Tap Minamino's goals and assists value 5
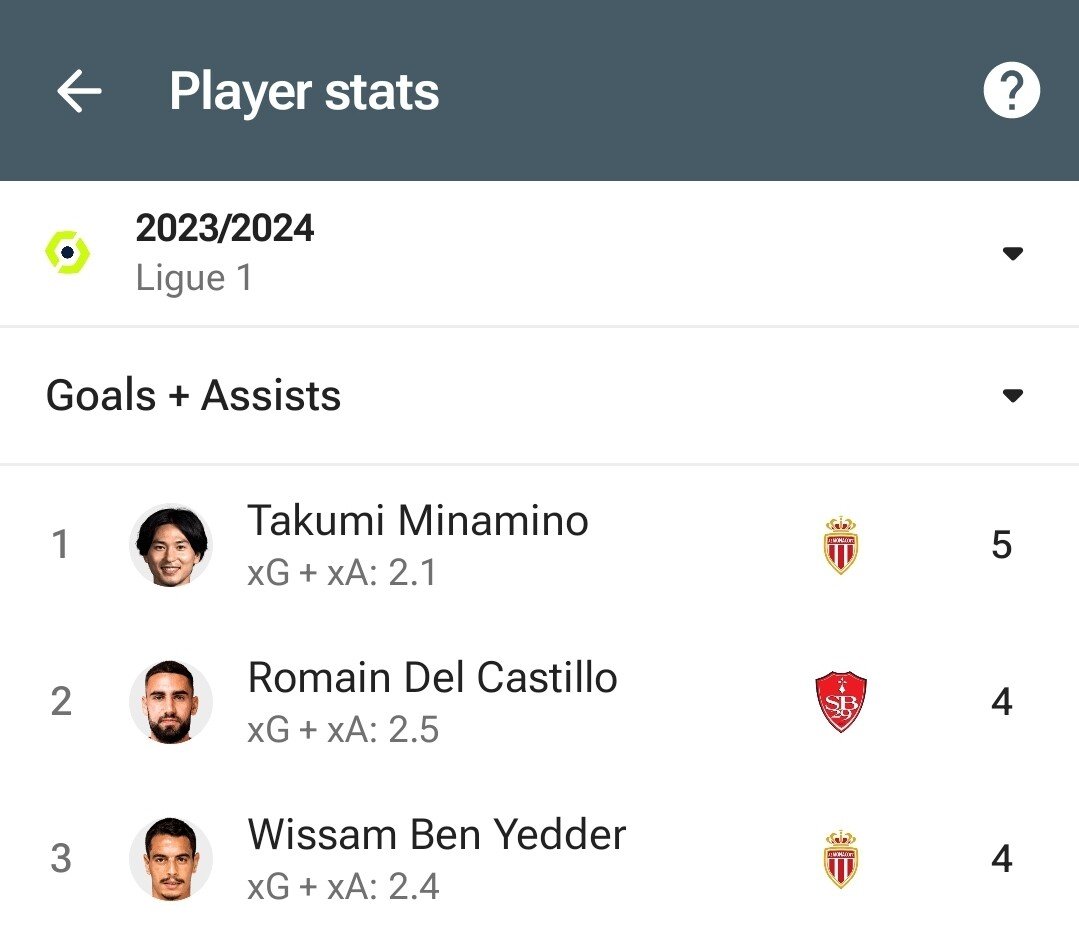The width and height of the screenshot is (1079, 926). coord(1001,545)
